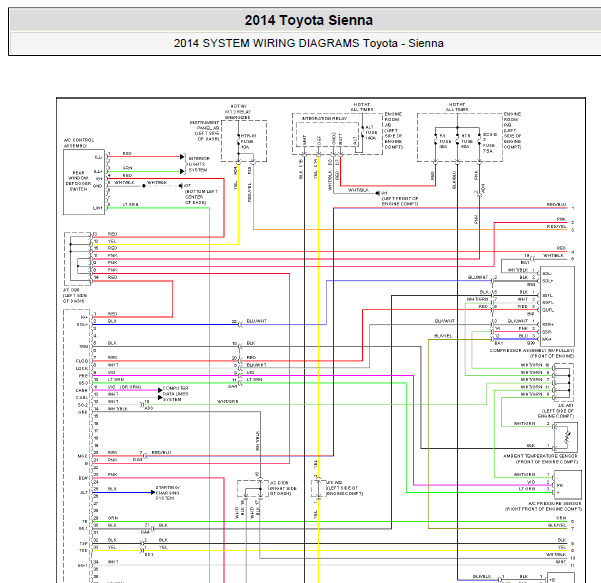Click the "2014 Toyota Sienna" heading
601x583 pixels.
point(309,20)
